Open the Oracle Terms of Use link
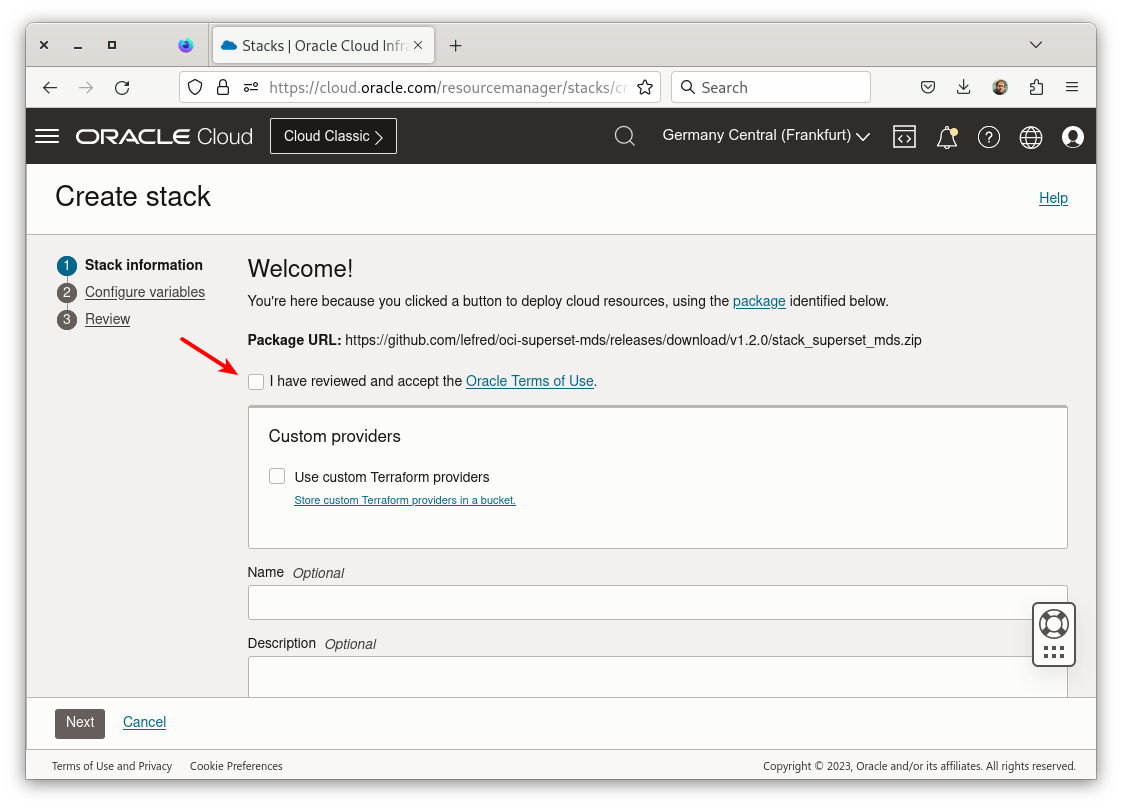 point(530,381)
